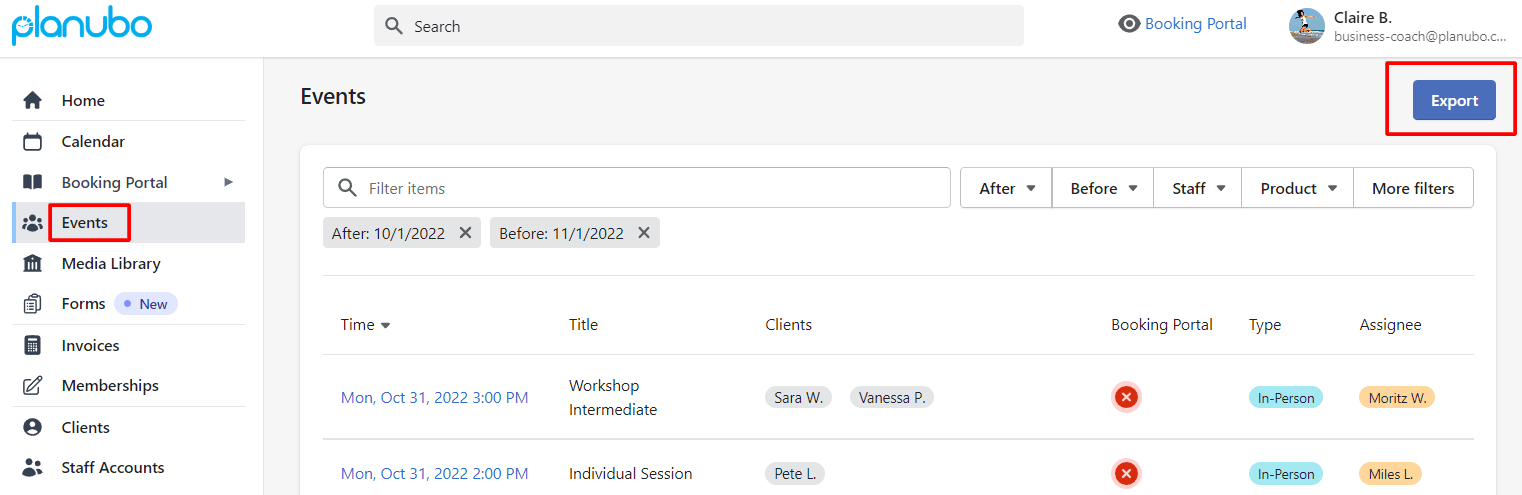Open the Mon, Oct 31, 2022 3:00 PM event link
This screenshot has height=495, width=1522.
434,397
